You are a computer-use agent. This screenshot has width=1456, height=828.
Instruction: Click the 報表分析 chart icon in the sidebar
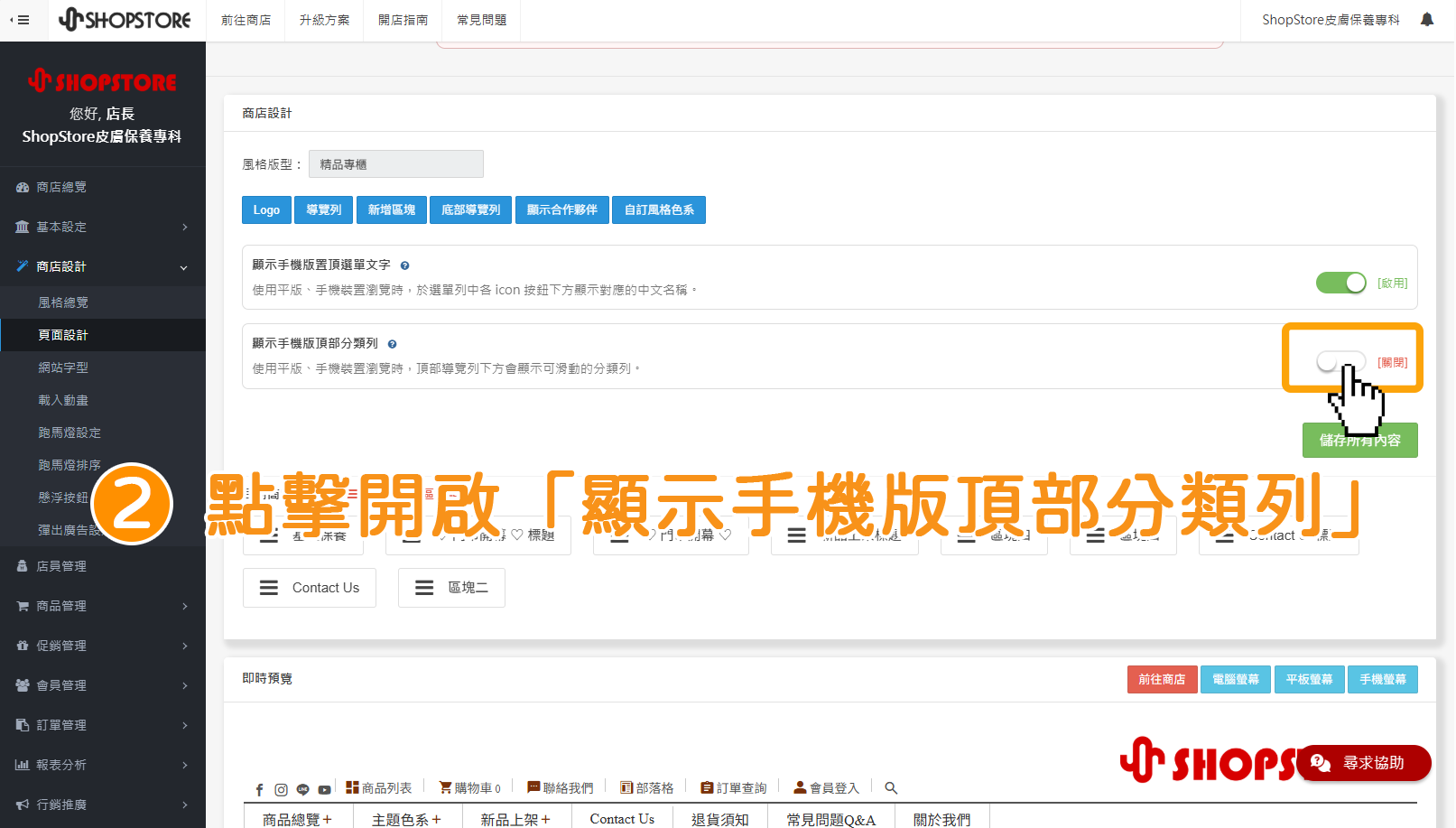(23, 765)
